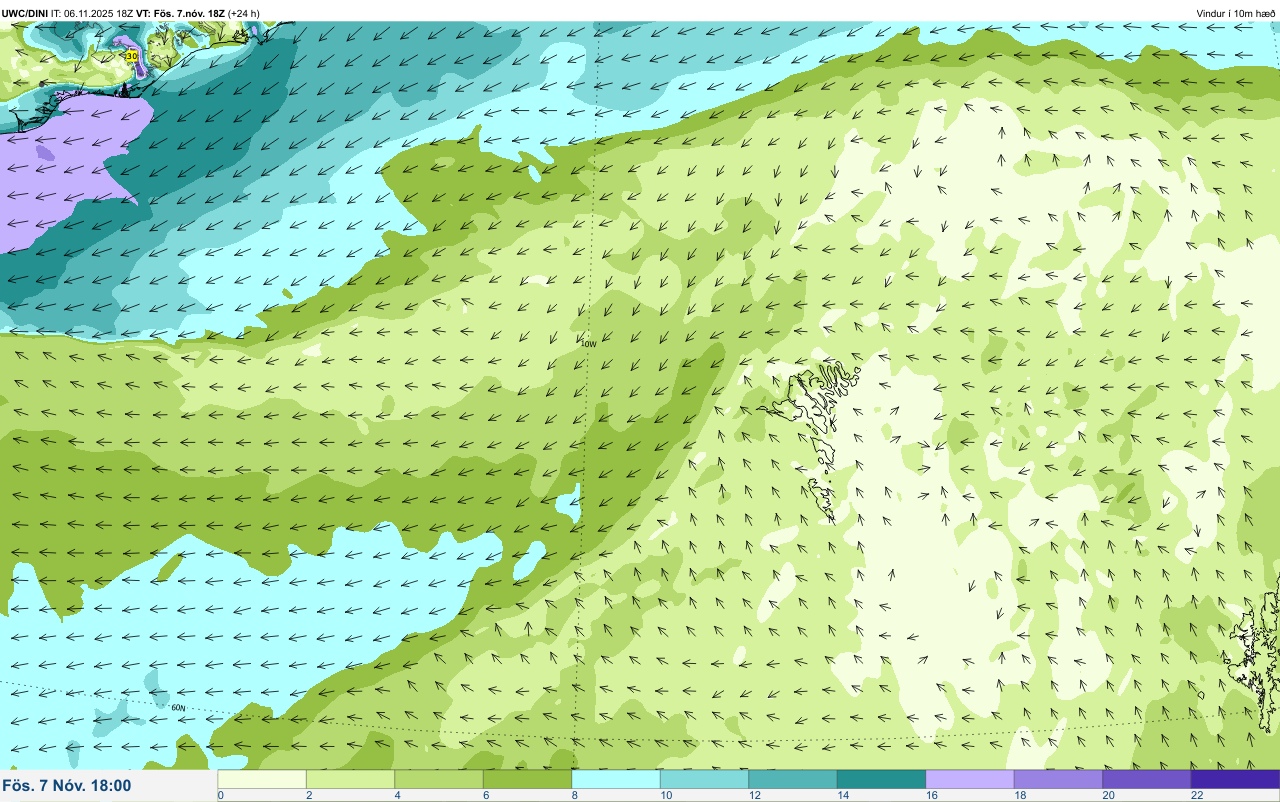The width and height of the screenshot is (1280, 802).
Task: Click the yellow "30" wind value label
Action: [x=132, y=57]
